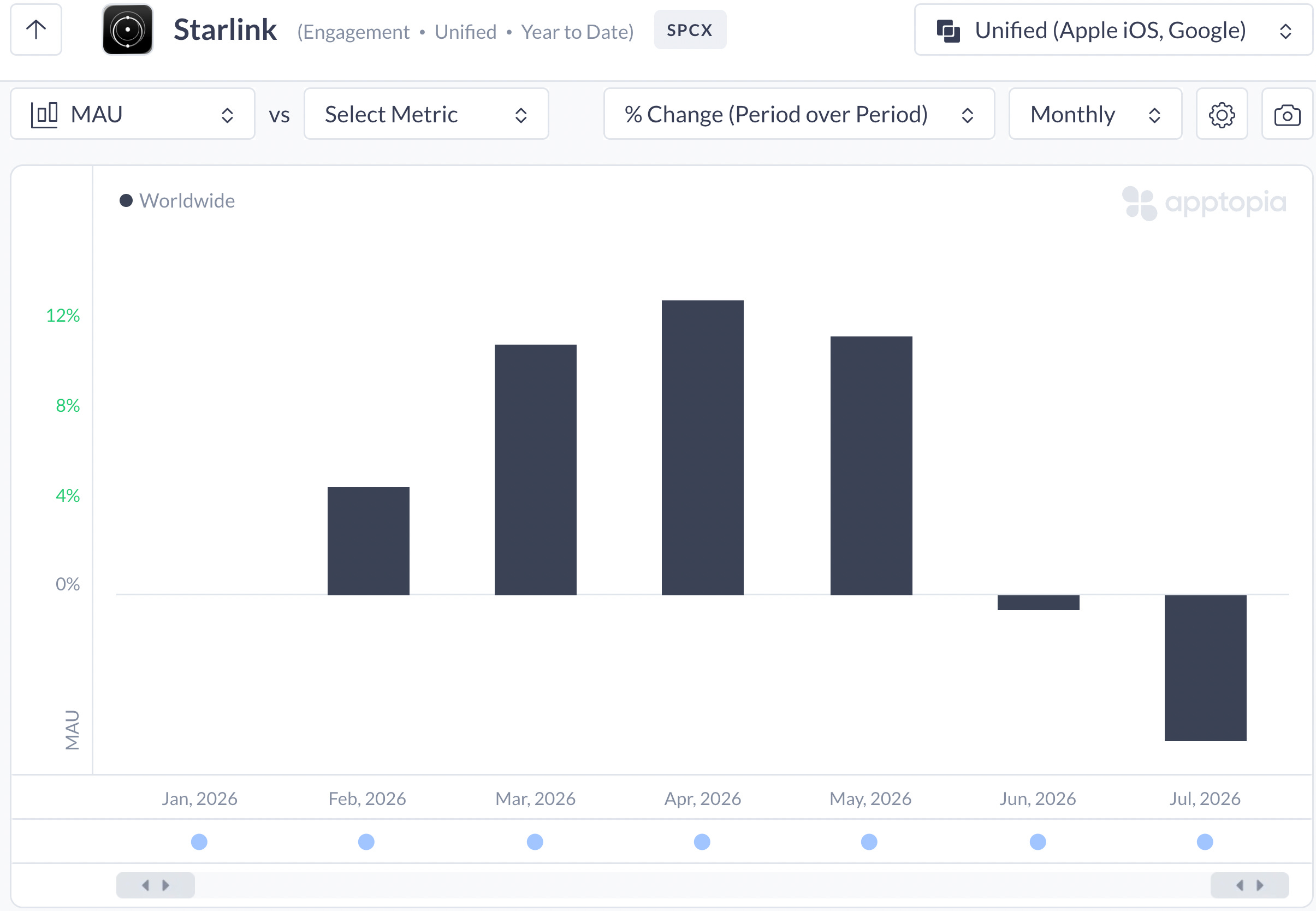Click the Apr, 2026 timeline dot
Screen dimensions: 1316x911
coord(702,842)
